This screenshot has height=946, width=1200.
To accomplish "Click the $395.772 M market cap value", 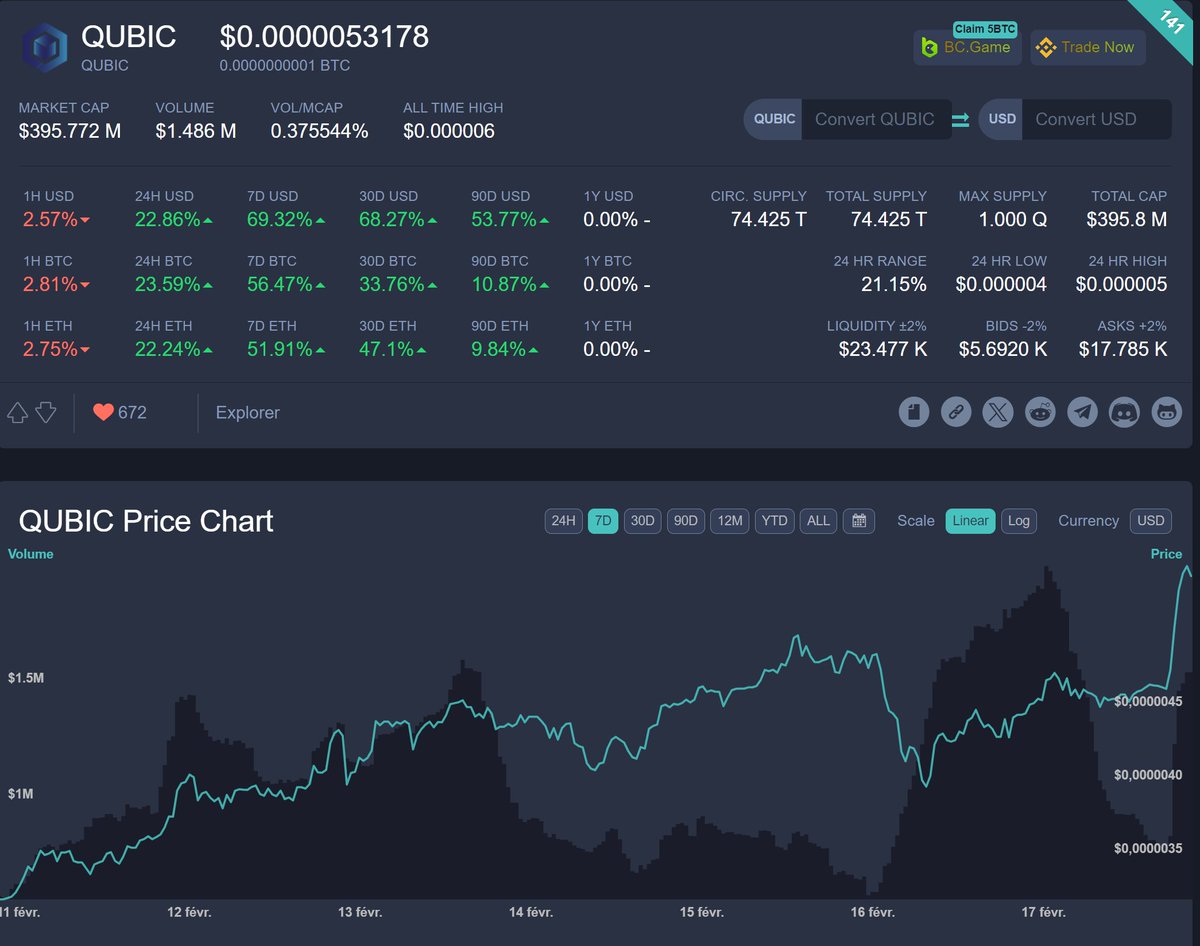I will pyautogui.click(x=70, y=131).
